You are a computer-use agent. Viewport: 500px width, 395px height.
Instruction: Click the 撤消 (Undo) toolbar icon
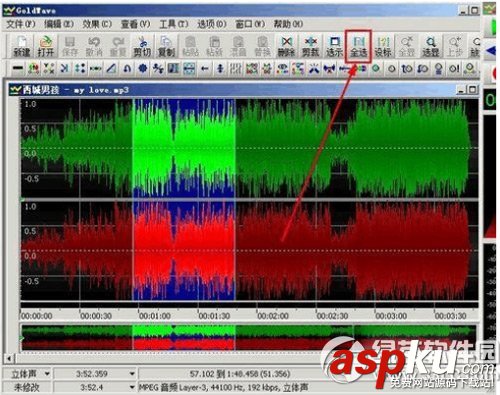pos(94,46)
